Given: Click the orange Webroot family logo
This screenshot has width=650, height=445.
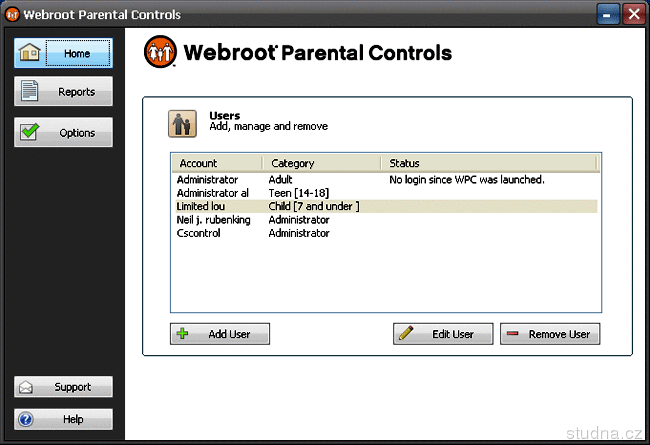Looking at the screenshot, I should [160, 52].
